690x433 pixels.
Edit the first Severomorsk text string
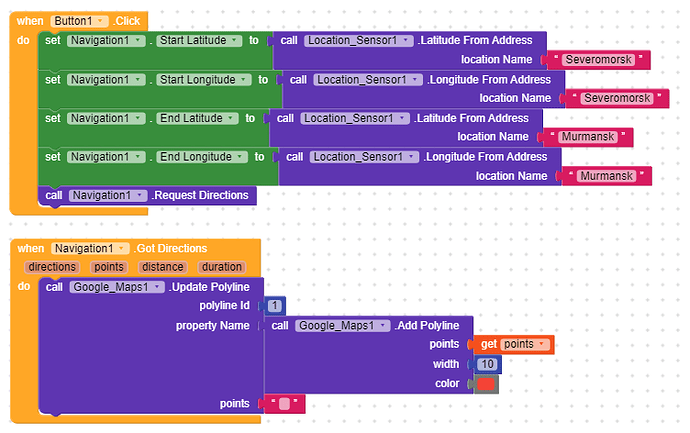[593, 60]
